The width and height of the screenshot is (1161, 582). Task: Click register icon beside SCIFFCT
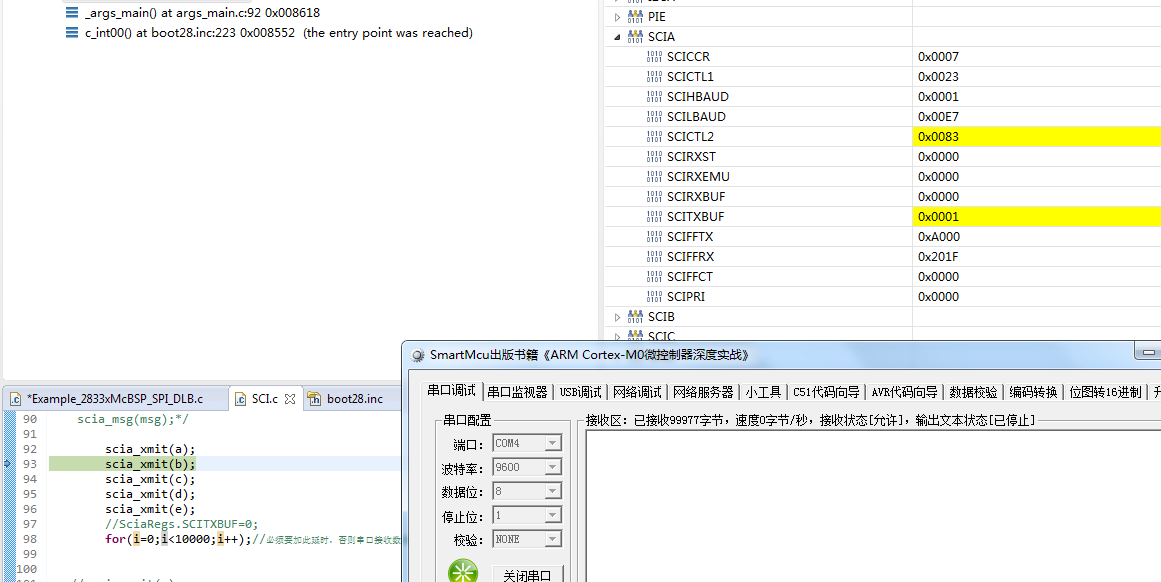(655, 276)
